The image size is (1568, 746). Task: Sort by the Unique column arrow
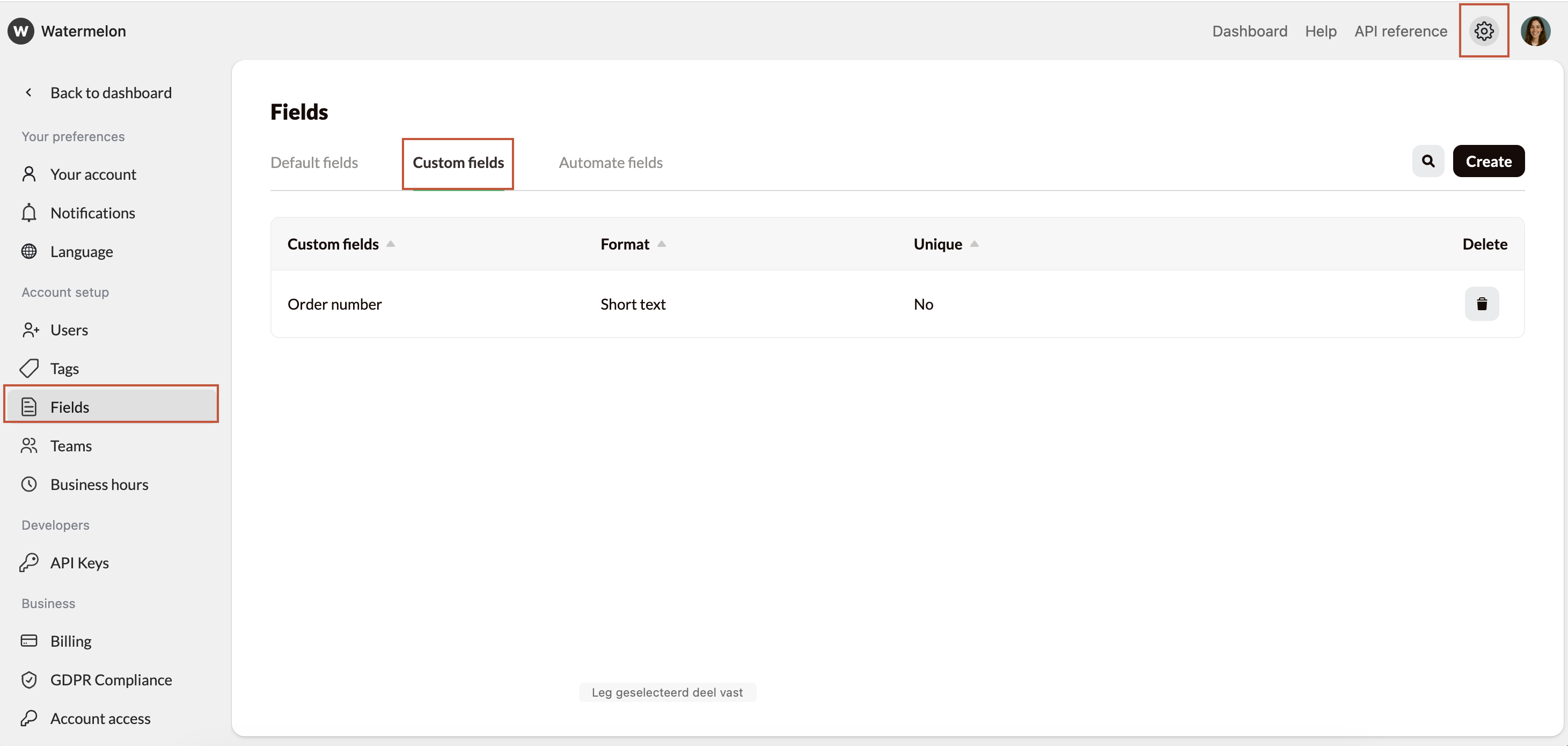pyautogui.click(x=974, y=244)
